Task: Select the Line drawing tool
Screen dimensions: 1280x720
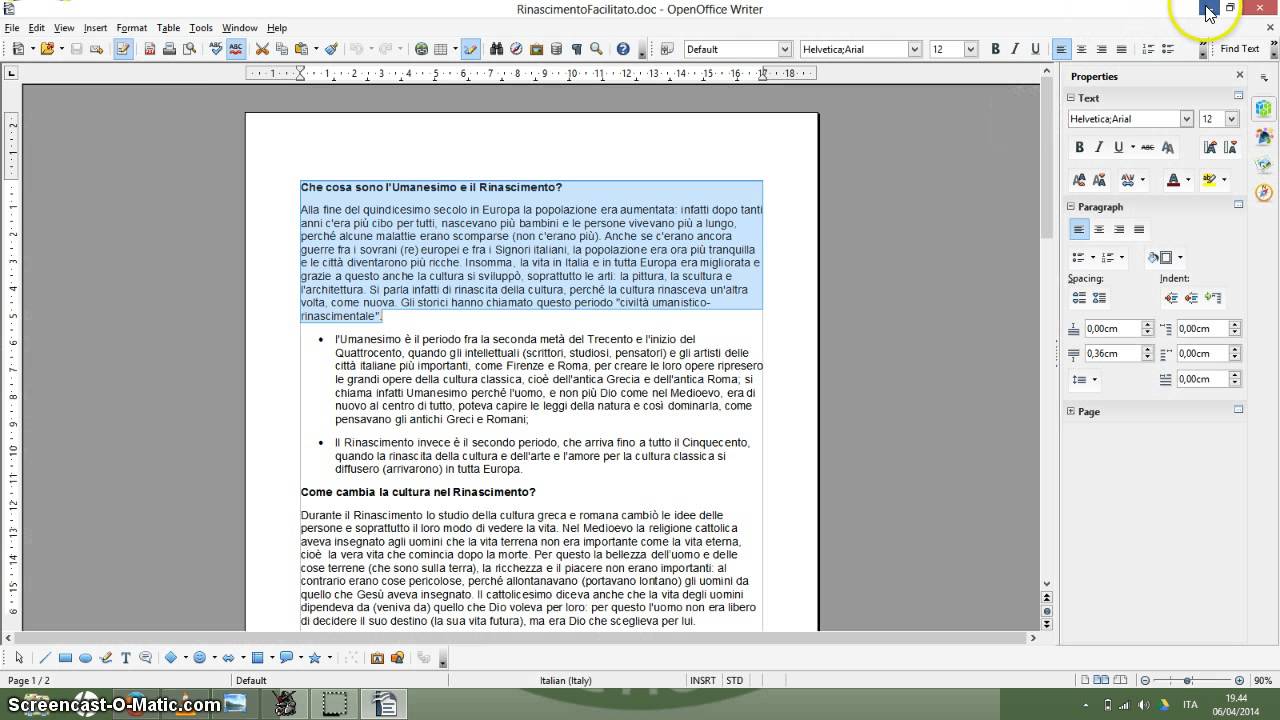Action: [44, 658]
